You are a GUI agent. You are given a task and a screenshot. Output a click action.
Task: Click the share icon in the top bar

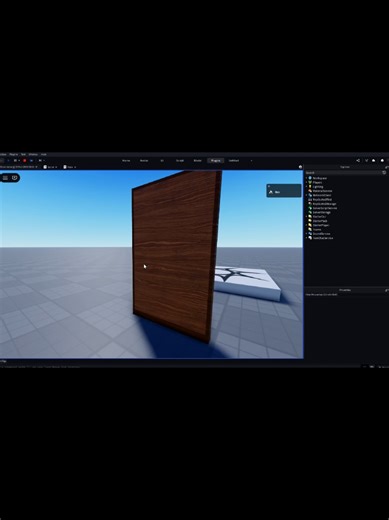(358, 161)
